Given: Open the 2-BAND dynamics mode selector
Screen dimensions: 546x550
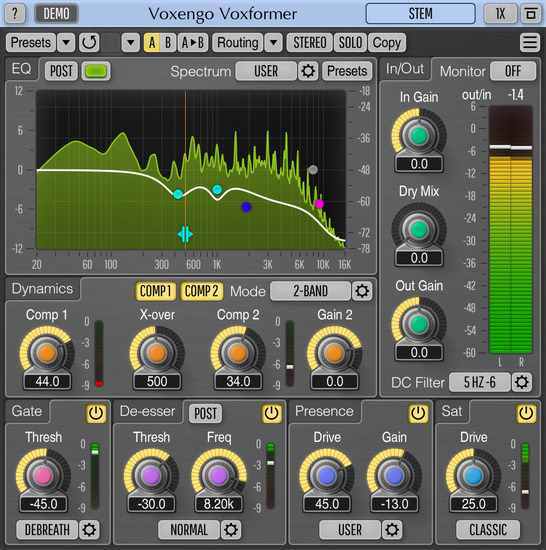Looking at the screenshot, I should (x=310, y=291).
